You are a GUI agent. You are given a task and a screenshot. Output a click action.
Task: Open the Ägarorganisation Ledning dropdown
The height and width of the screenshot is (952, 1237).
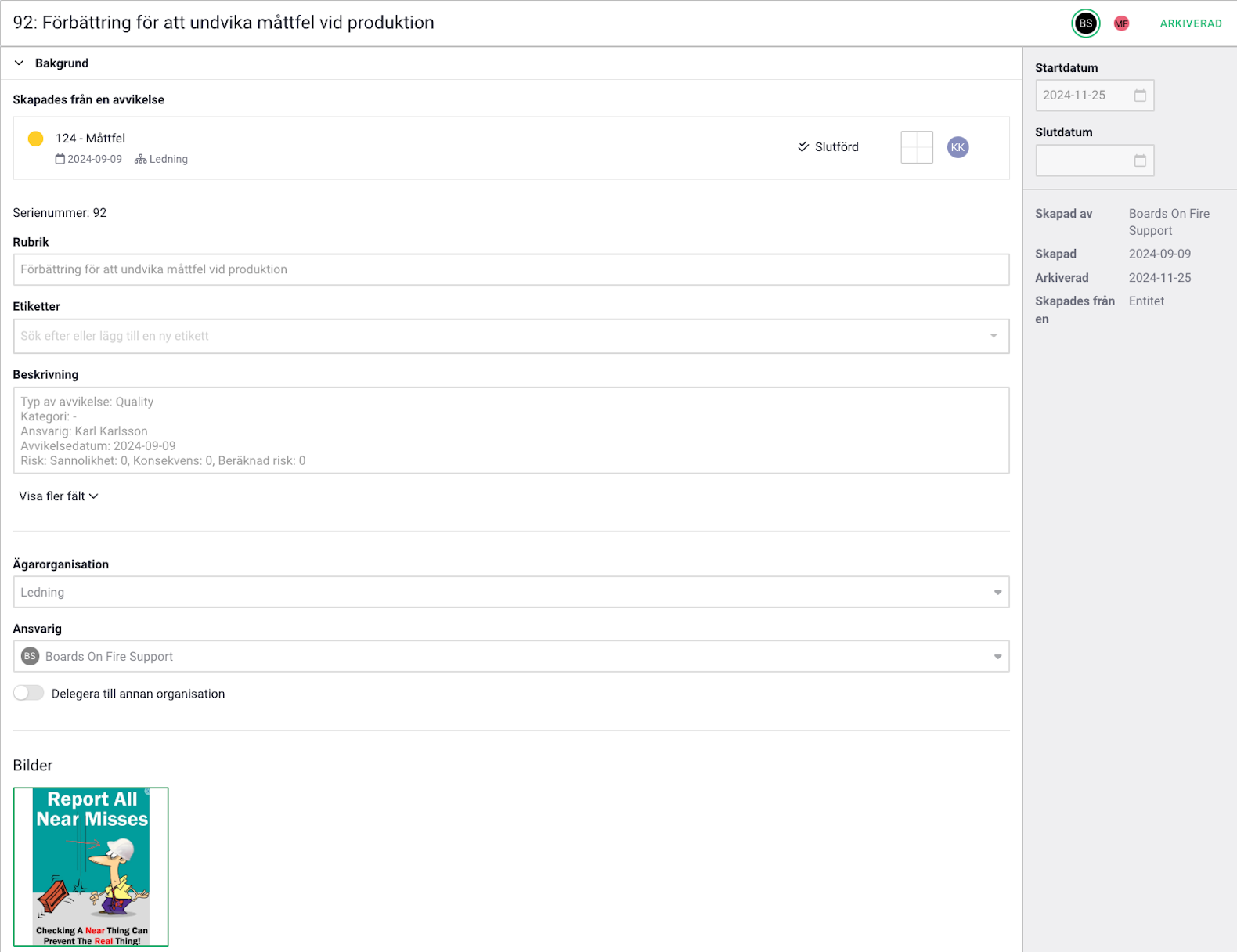pos(997,593)
